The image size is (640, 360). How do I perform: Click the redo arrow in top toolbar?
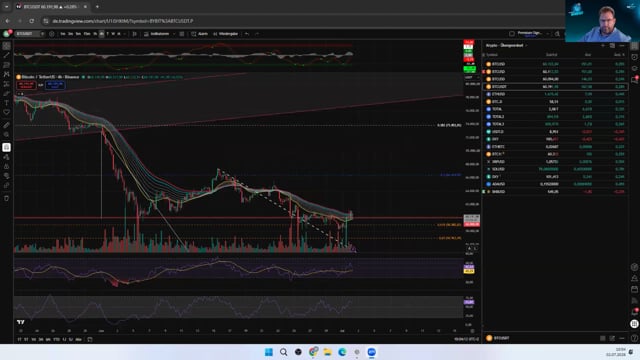tap(257, 34)
